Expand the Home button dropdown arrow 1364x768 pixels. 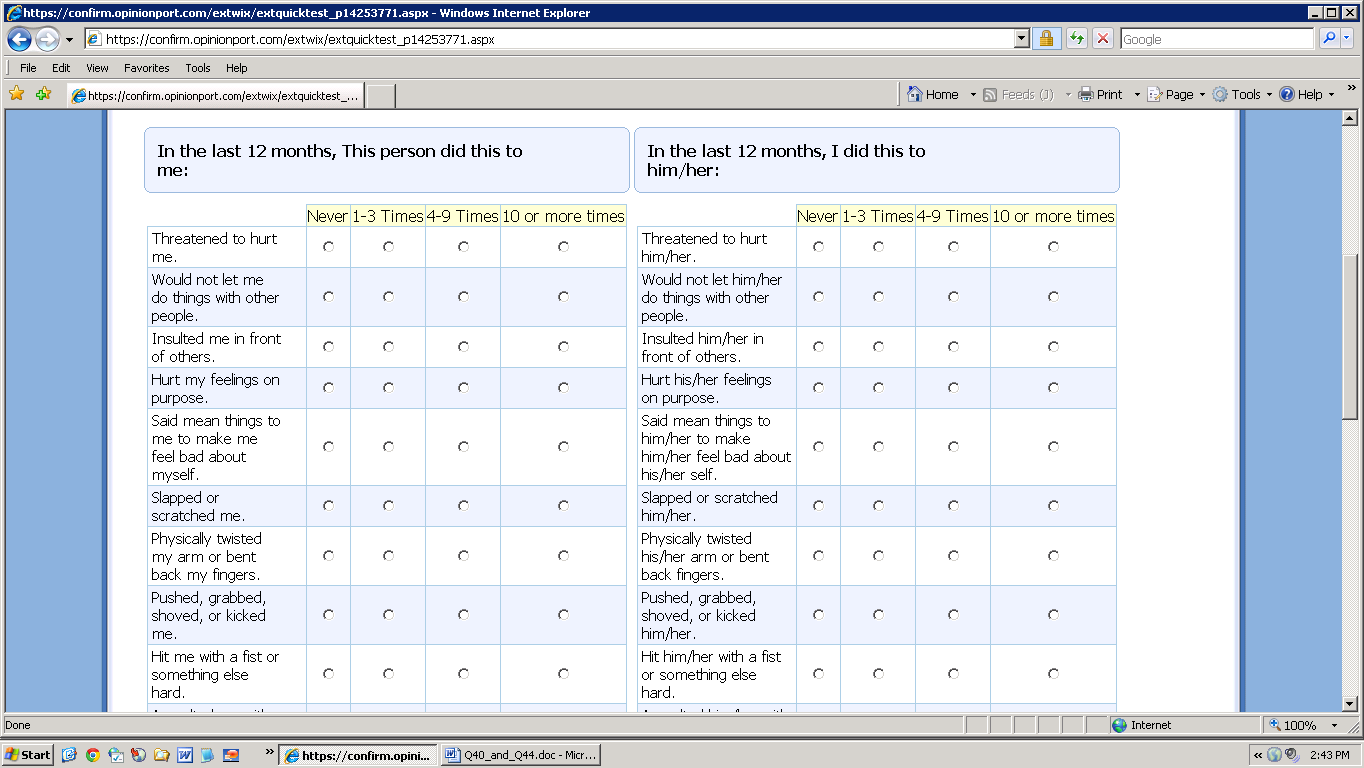point(972,95)
